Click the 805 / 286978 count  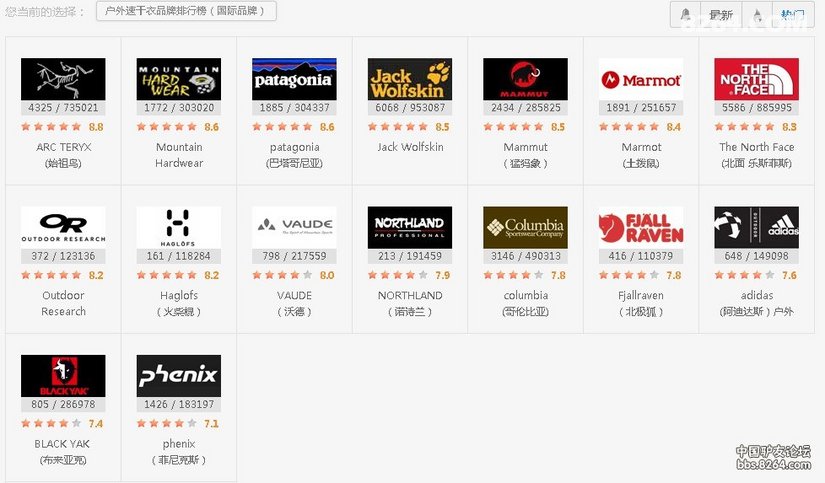pos(63,405)
